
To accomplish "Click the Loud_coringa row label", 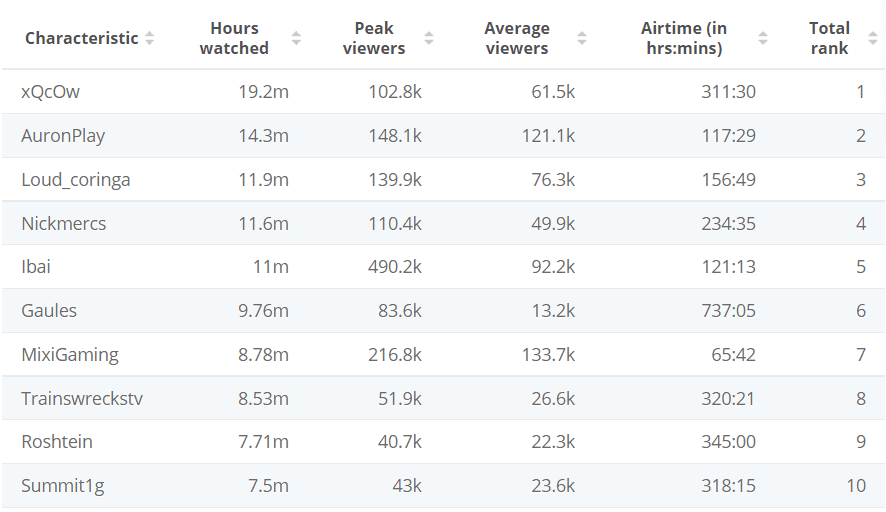I will 76,180.
